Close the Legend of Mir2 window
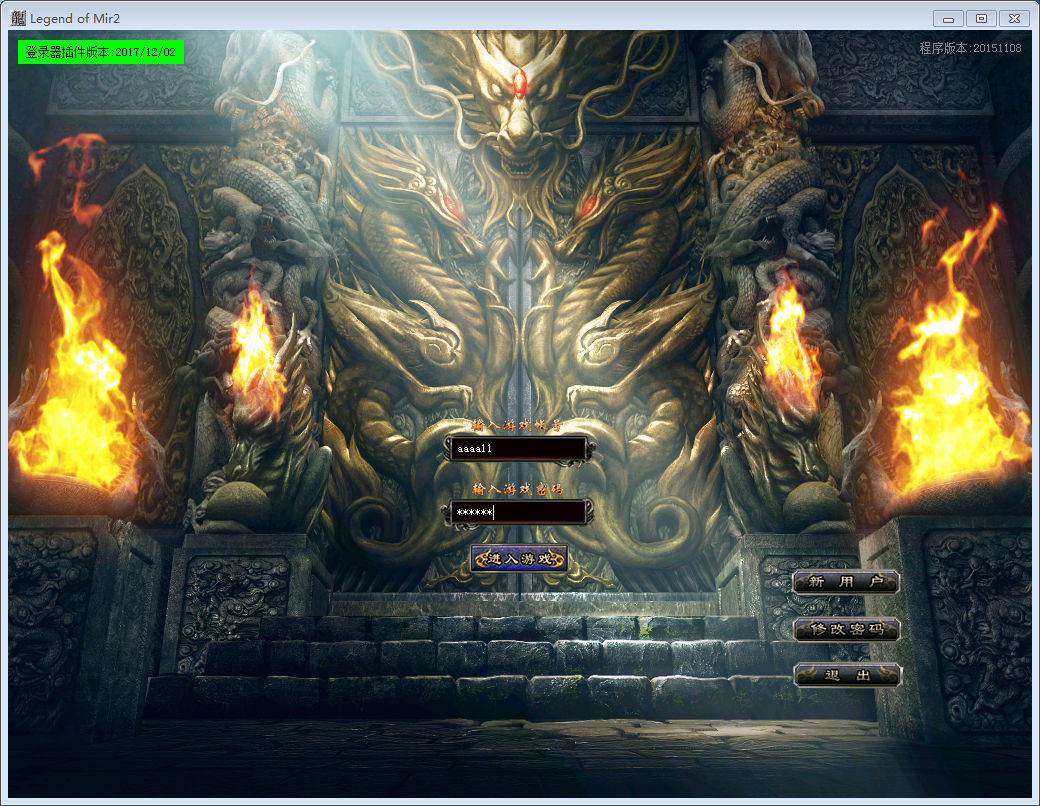 pos(1014,19)
